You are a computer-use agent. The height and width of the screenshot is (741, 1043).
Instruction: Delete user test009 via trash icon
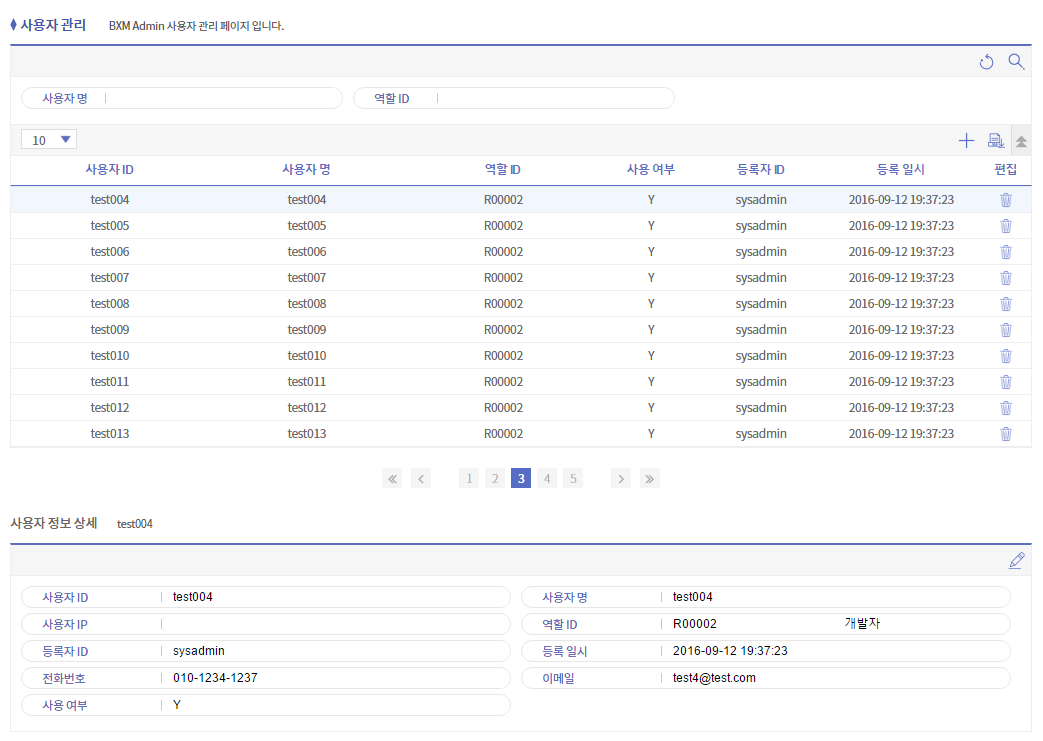1006,329
